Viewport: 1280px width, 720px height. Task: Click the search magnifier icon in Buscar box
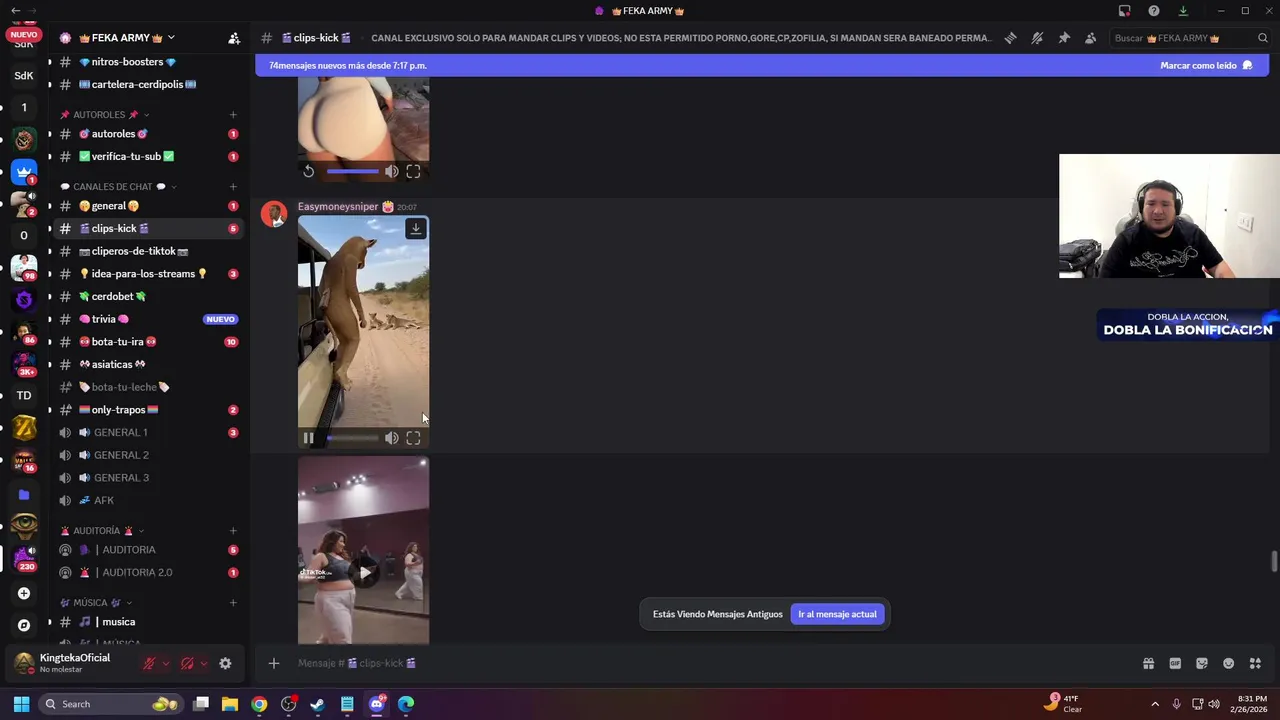pos(1264,38)
